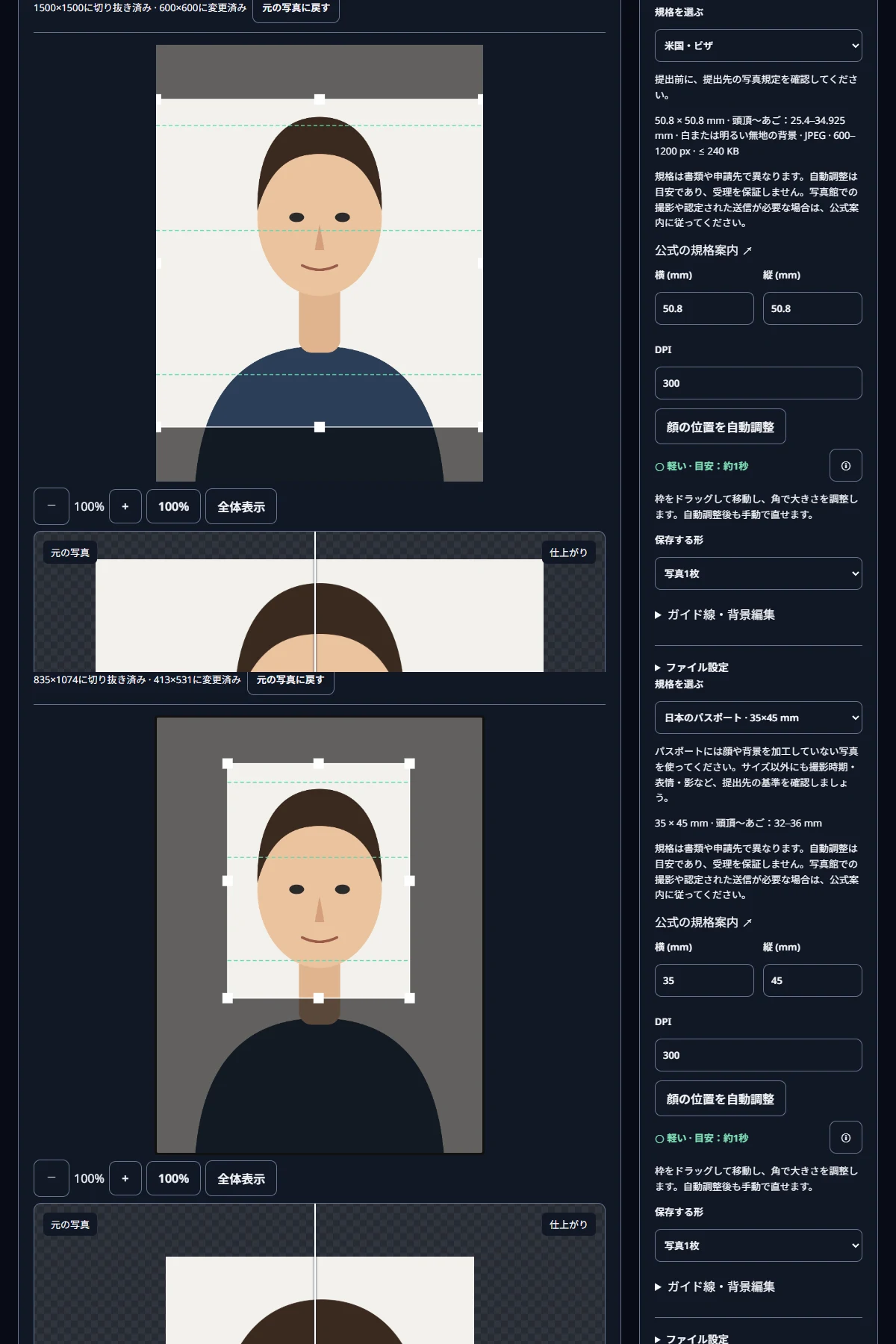Click zoom in plus in US visa editor
896x1344 pixels.
click(125, 506)
